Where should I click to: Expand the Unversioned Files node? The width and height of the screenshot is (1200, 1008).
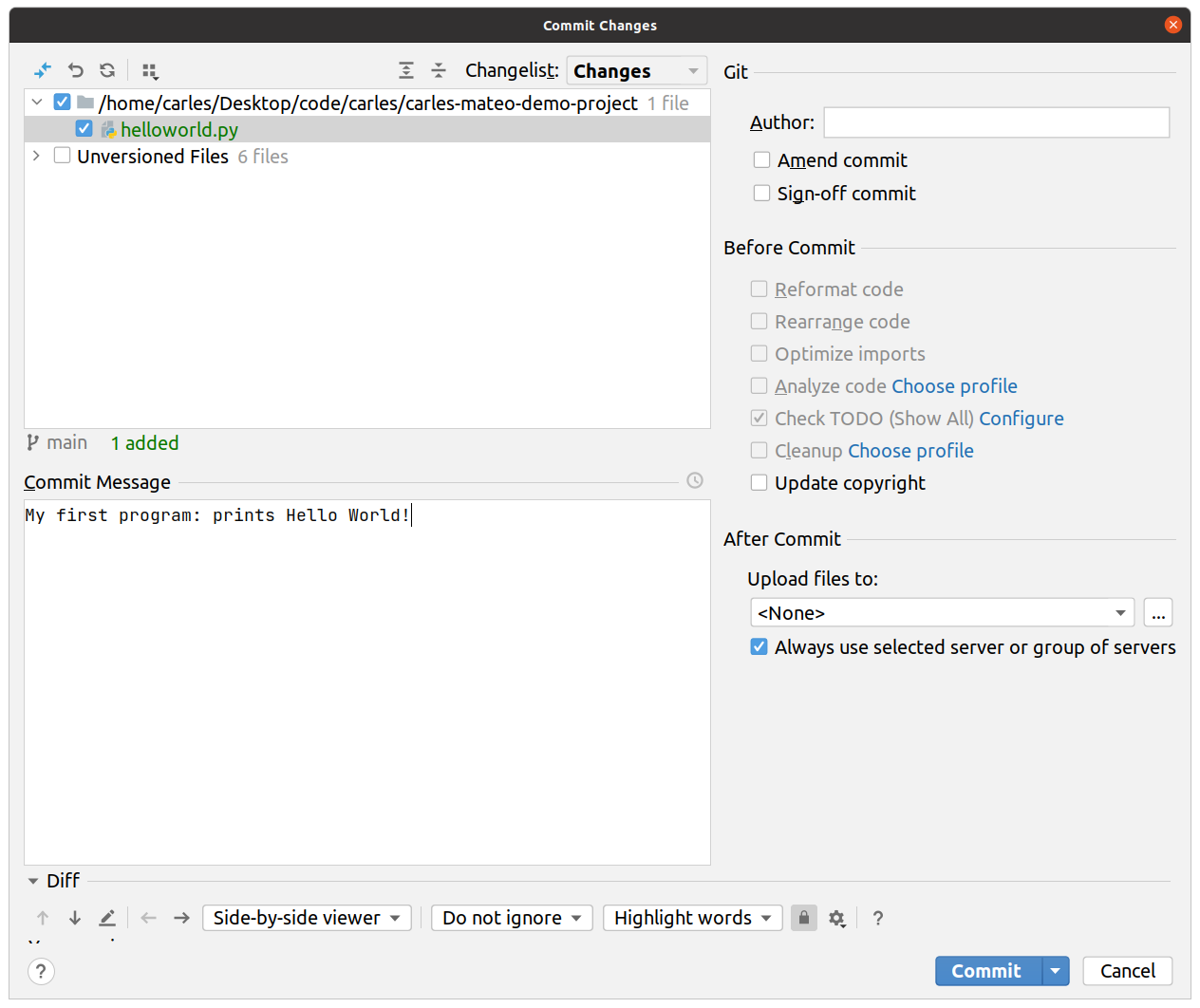(x=37, y=156)
